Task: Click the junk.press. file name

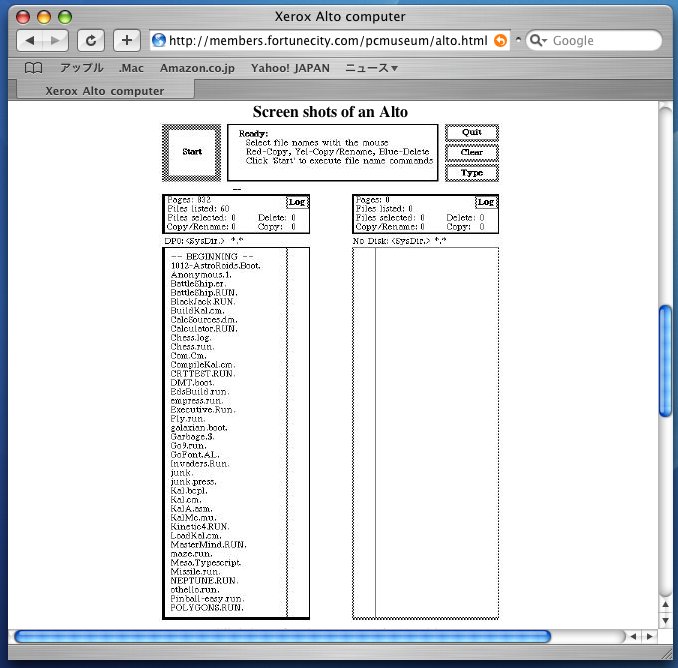Action: click(x=193, y=482)
